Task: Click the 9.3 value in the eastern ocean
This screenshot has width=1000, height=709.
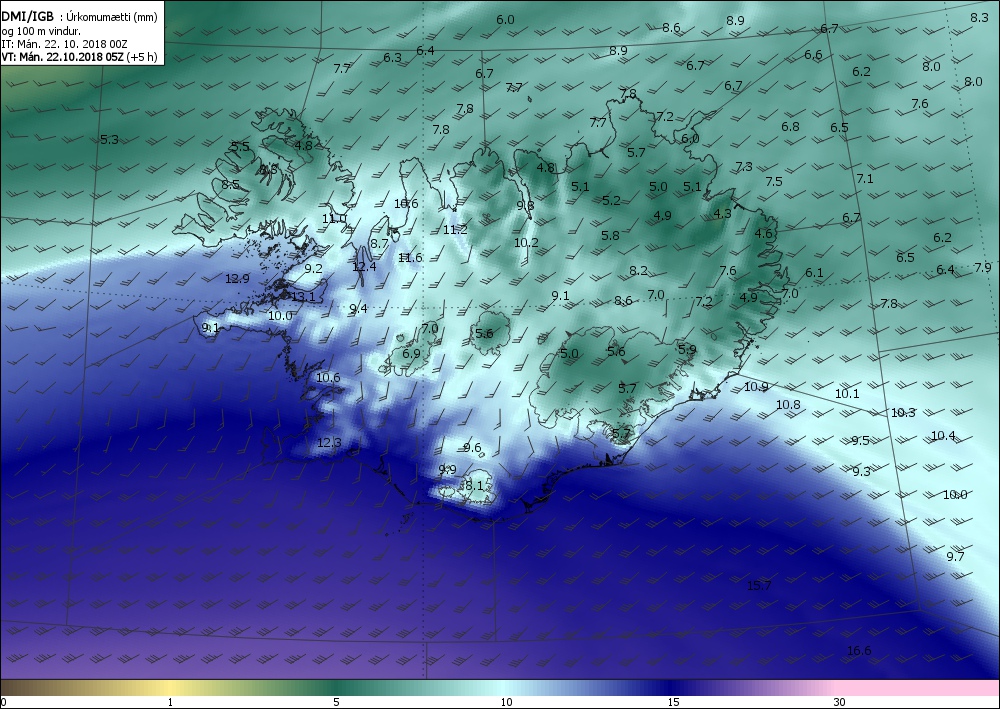Action: click(x=862, y=471)
